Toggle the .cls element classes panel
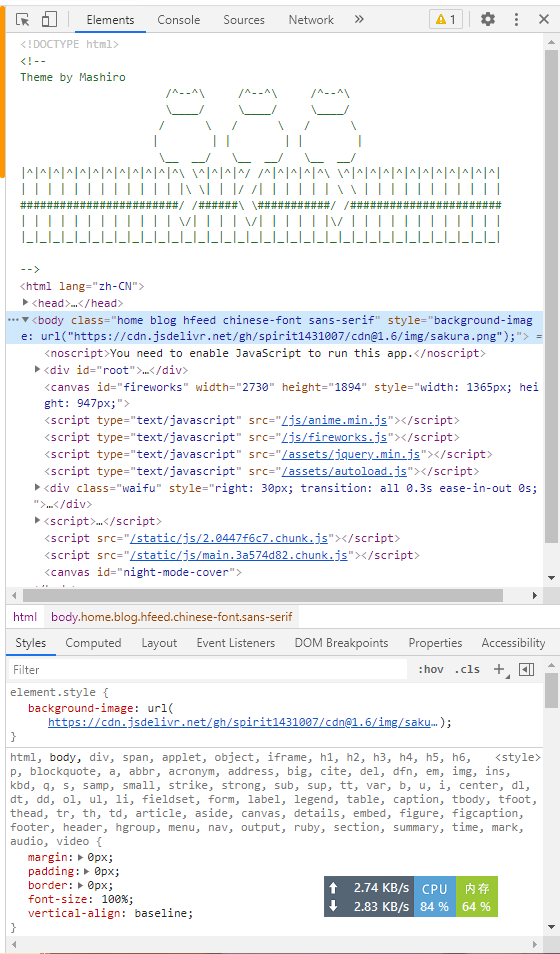 [467, 670]
